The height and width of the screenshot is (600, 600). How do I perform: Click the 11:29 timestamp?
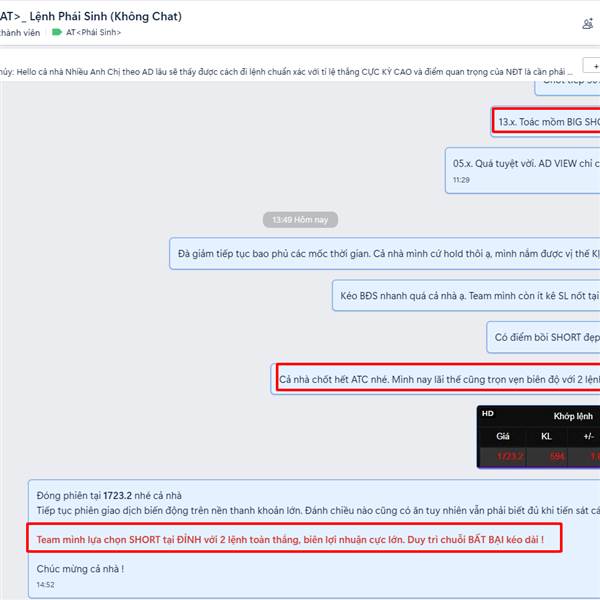click(461, 180)
